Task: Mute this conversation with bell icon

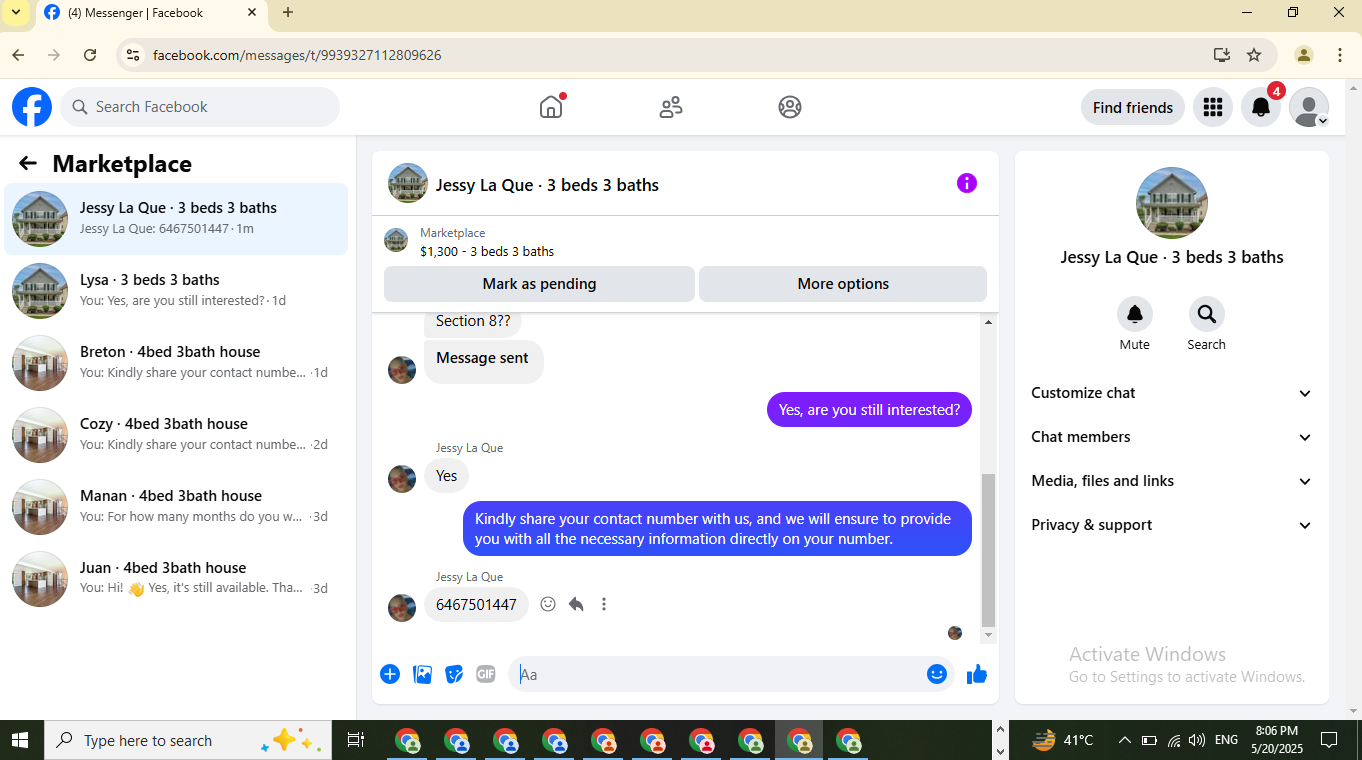Action: coord(1135,314)
